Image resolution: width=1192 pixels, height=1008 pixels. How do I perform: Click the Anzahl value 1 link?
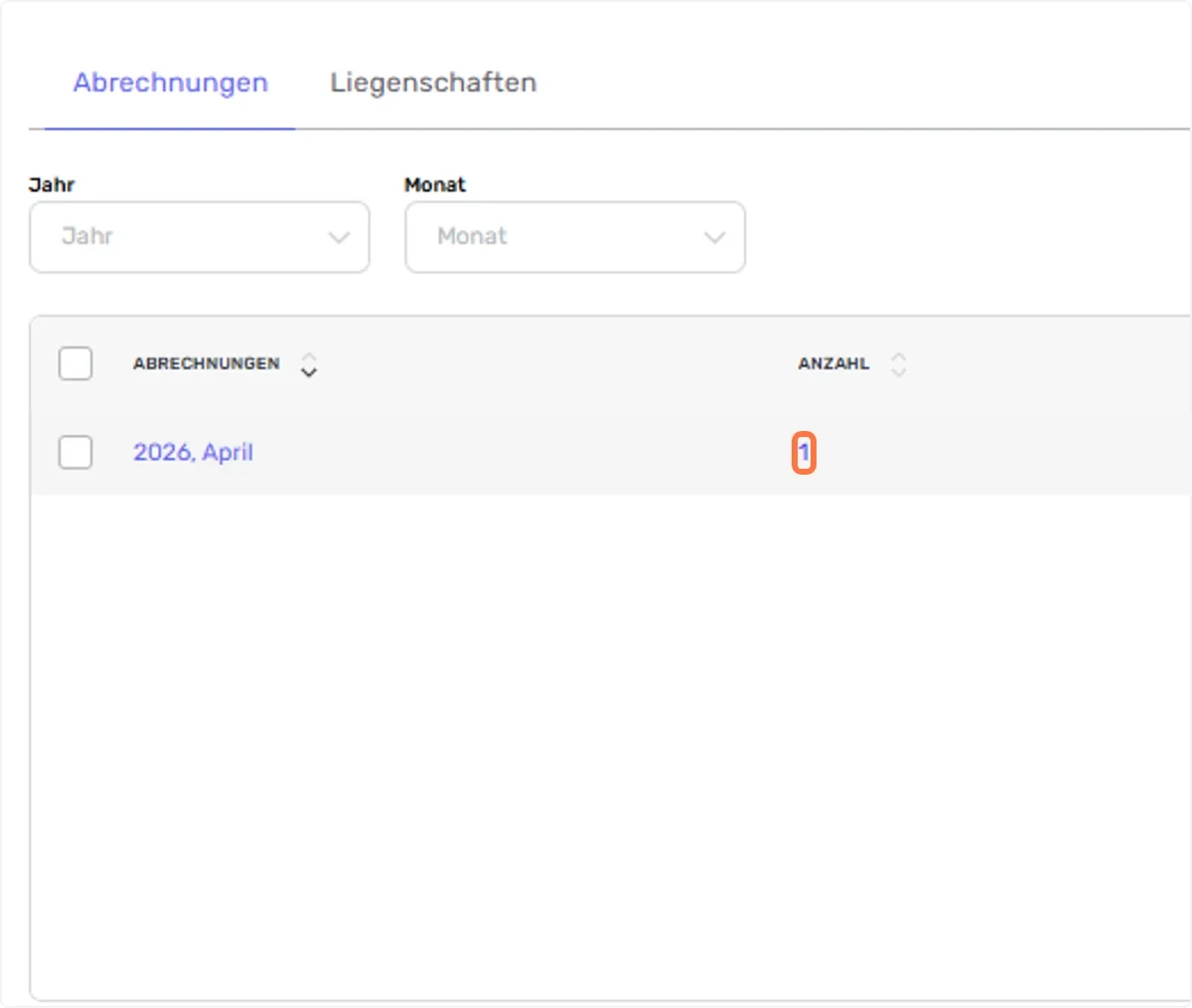[x=804, y=453]
